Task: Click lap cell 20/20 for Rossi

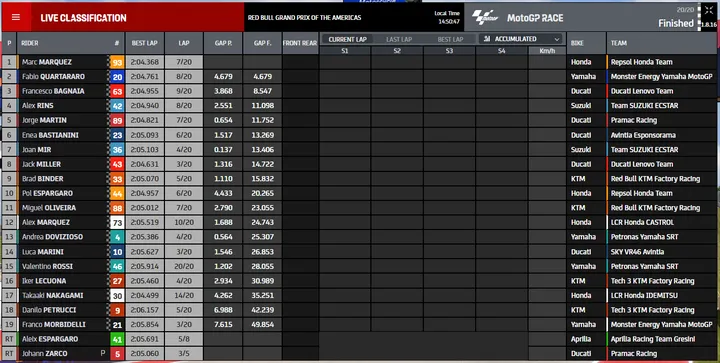Action: point(184,266)
